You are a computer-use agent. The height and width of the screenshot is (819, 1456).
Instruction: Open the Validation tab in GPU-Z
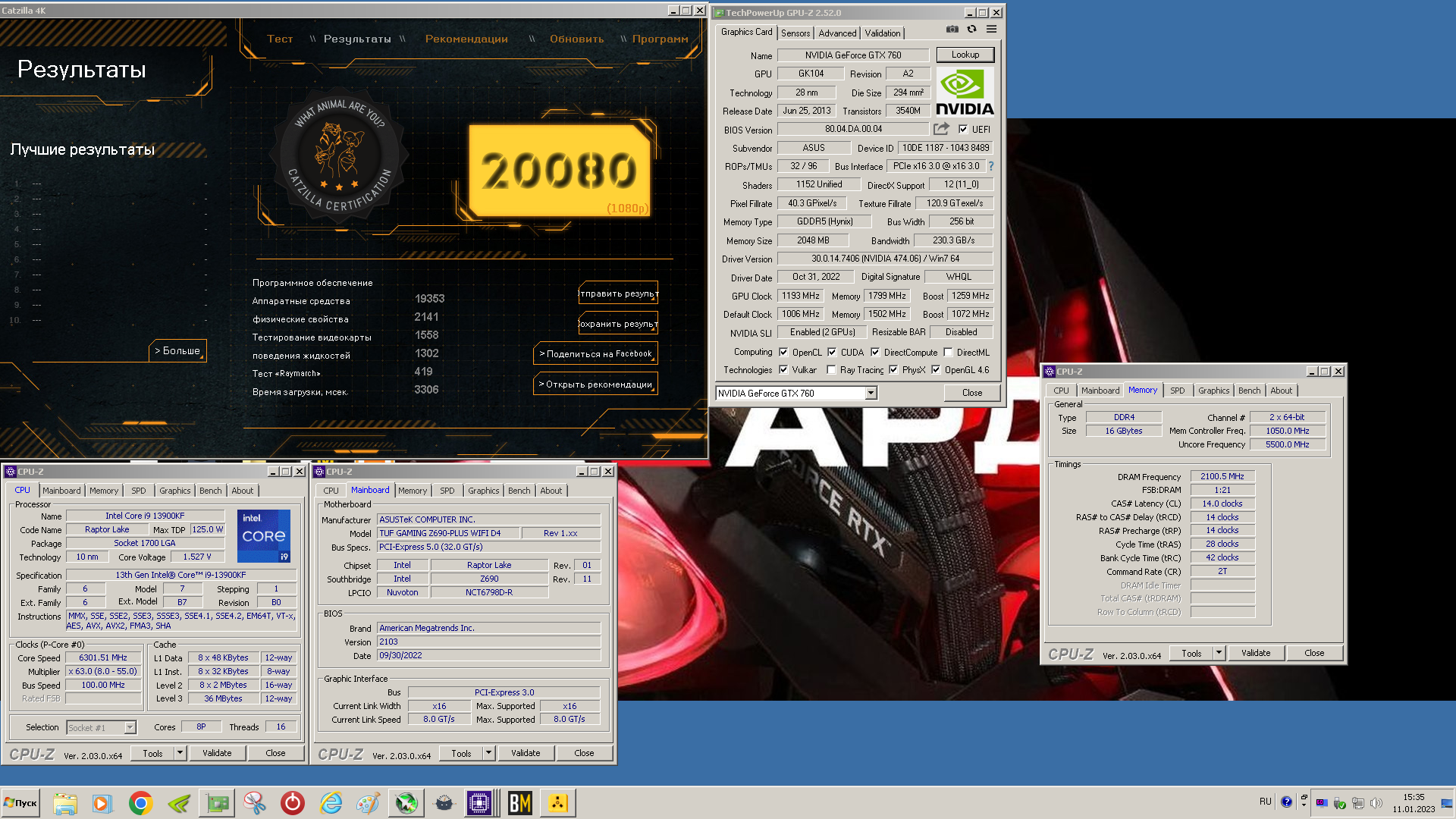(x=883, y=33)
